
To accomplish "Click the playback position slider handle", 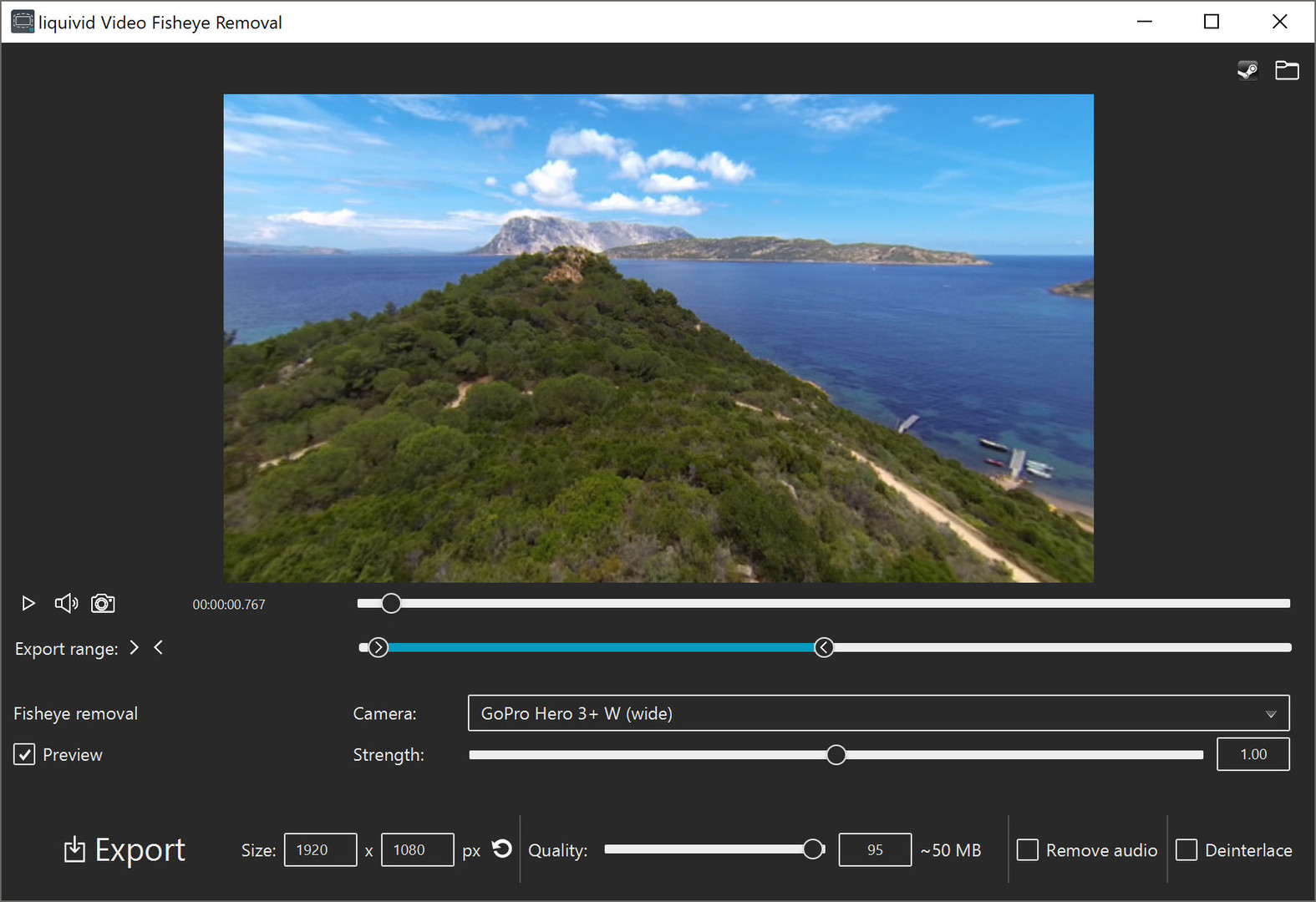I will (x=391, y=603).
